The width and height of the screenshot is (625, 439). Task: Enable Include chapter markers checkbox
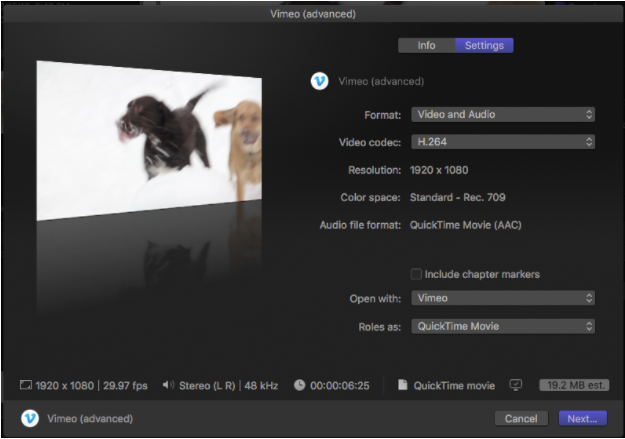pyautogui.click(x=416, y=274)
